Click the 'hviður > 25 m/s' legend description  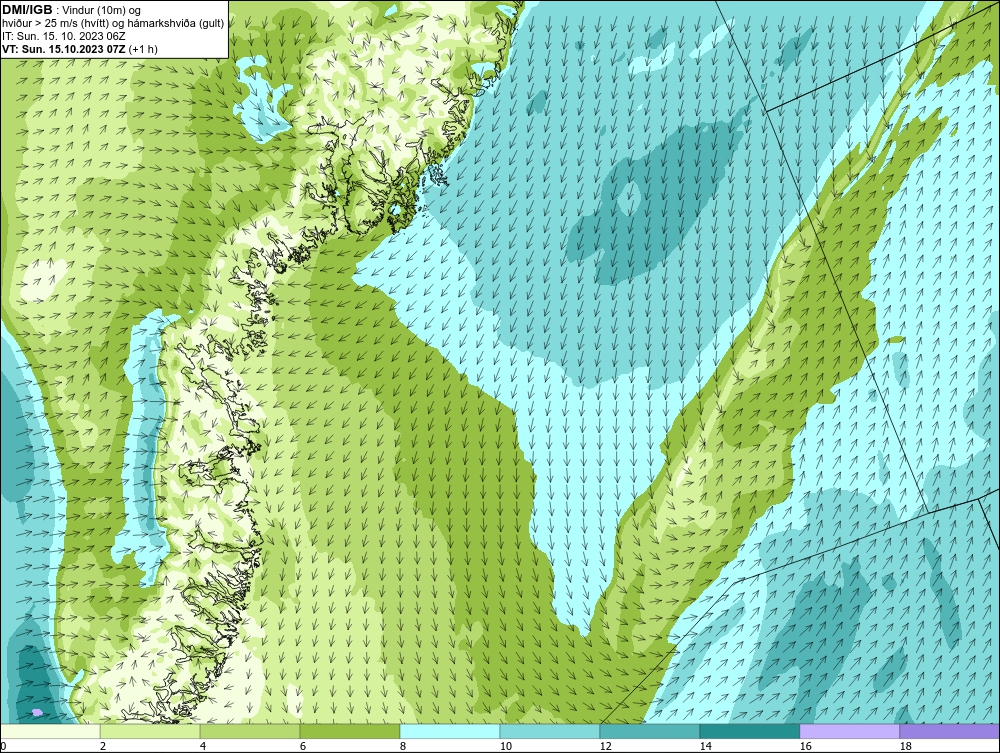[114, 23]
